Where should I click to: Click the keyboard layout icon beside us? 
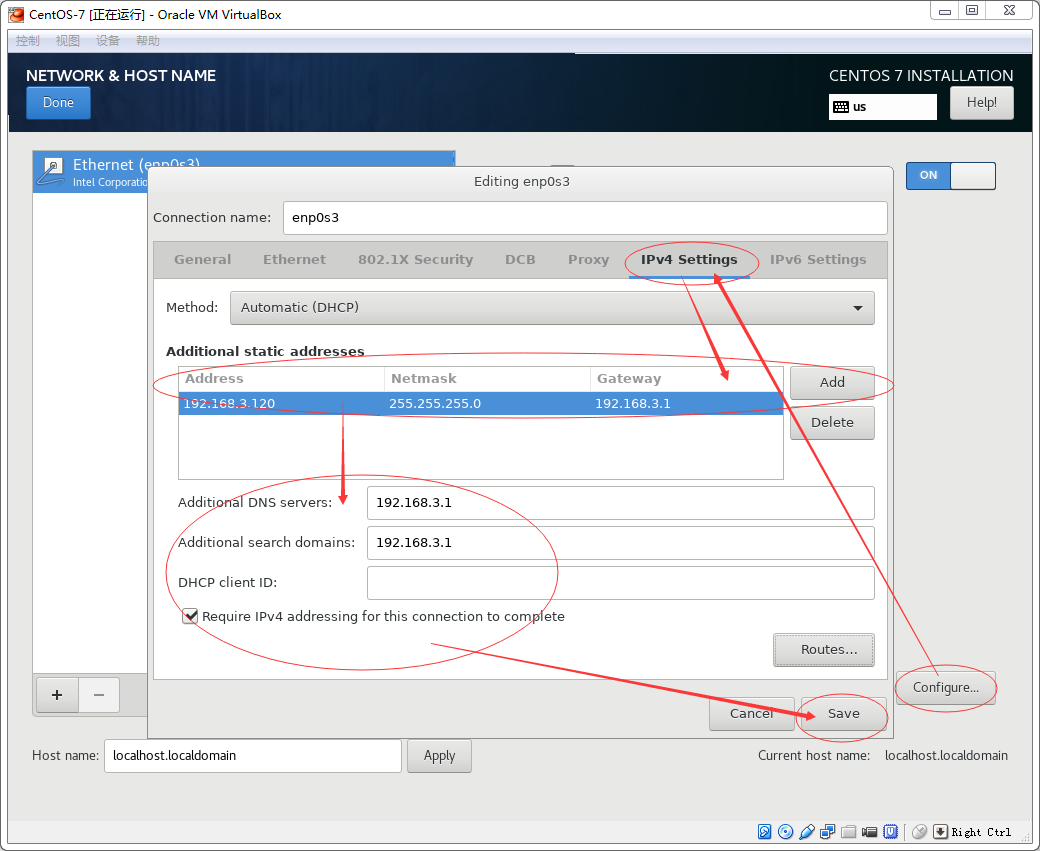click(841, 107)
